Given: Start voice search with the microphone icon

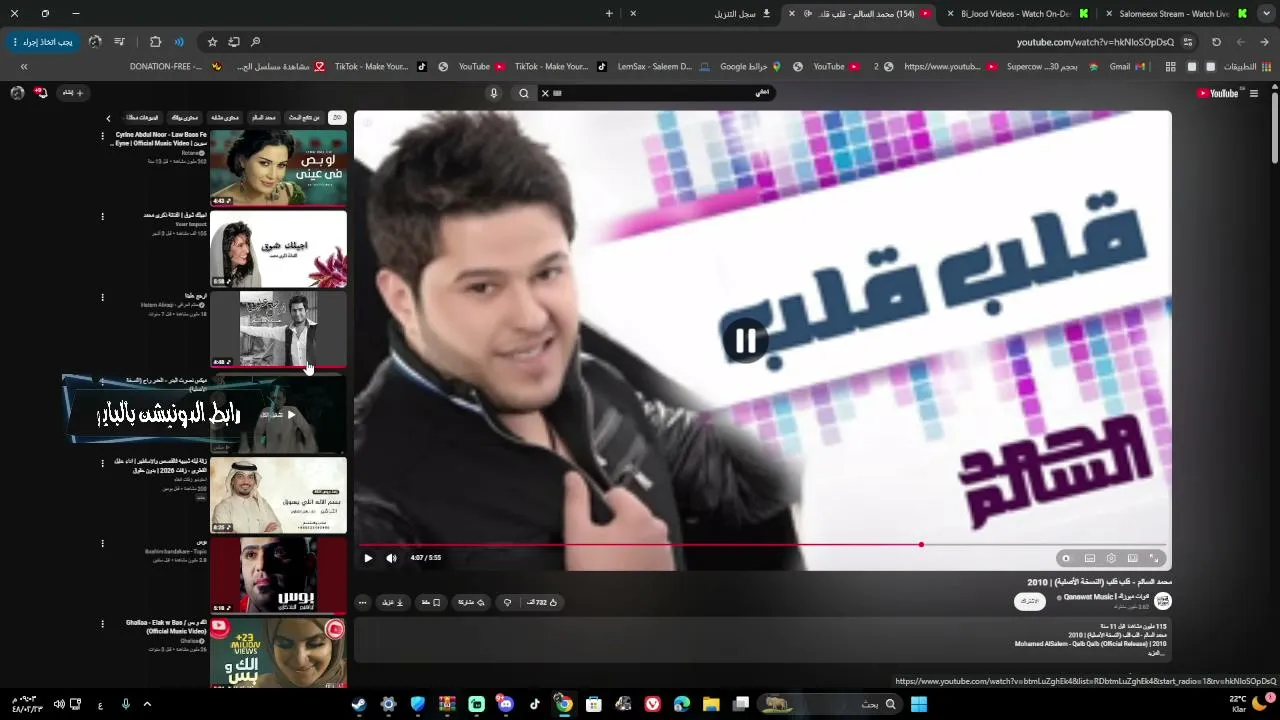Looking at the screenshot, I should click(493, 93).
